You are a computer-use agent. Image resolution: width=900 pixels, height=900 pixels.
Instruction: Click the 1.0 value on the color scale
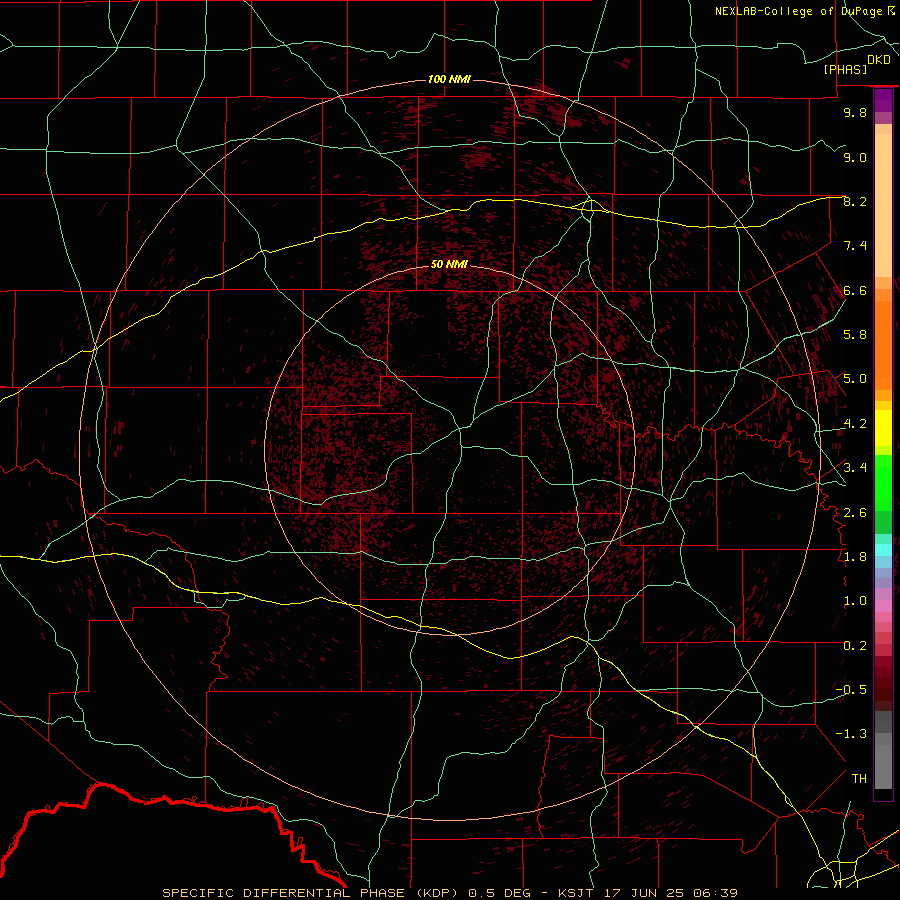(x=855, y=601)
